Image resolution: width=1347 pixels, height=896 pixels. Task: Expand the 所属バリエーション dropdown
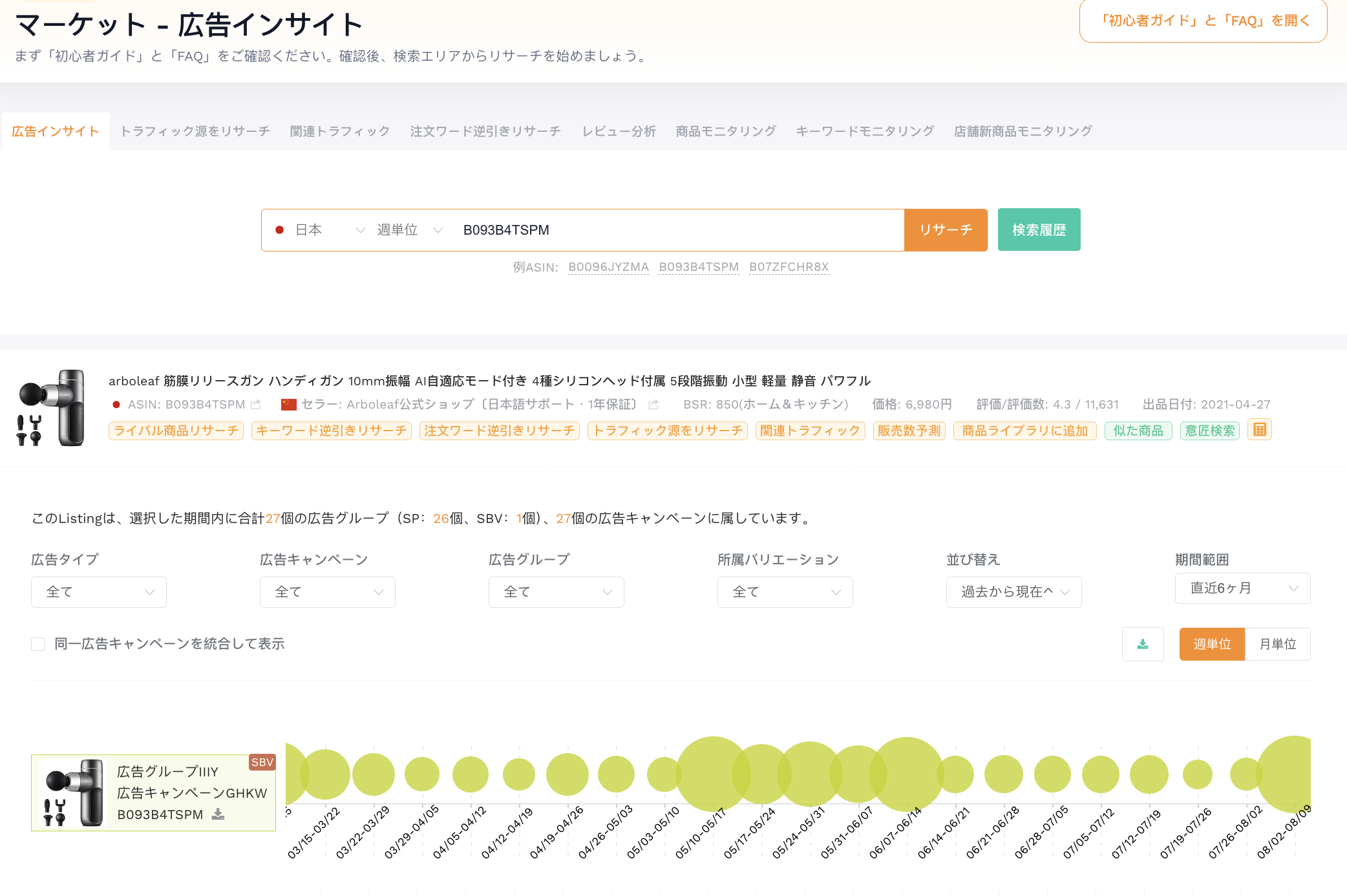tap(785, 592)
